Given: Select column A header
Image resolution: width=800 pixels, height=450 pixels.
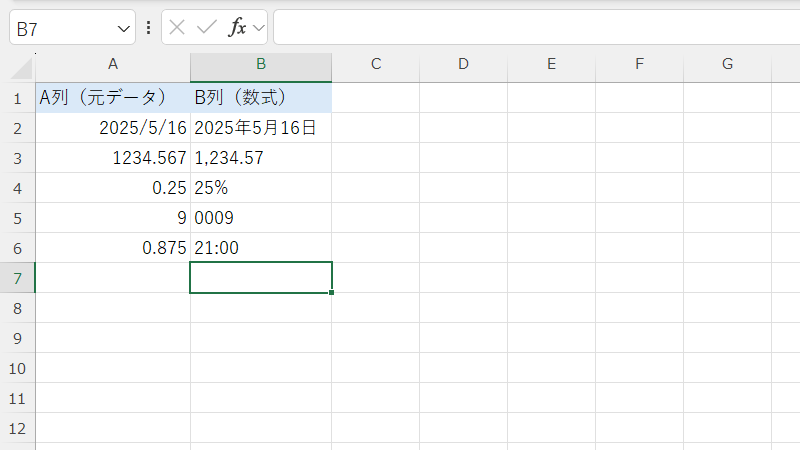Looking at the screenshot, I should (113, 64).
